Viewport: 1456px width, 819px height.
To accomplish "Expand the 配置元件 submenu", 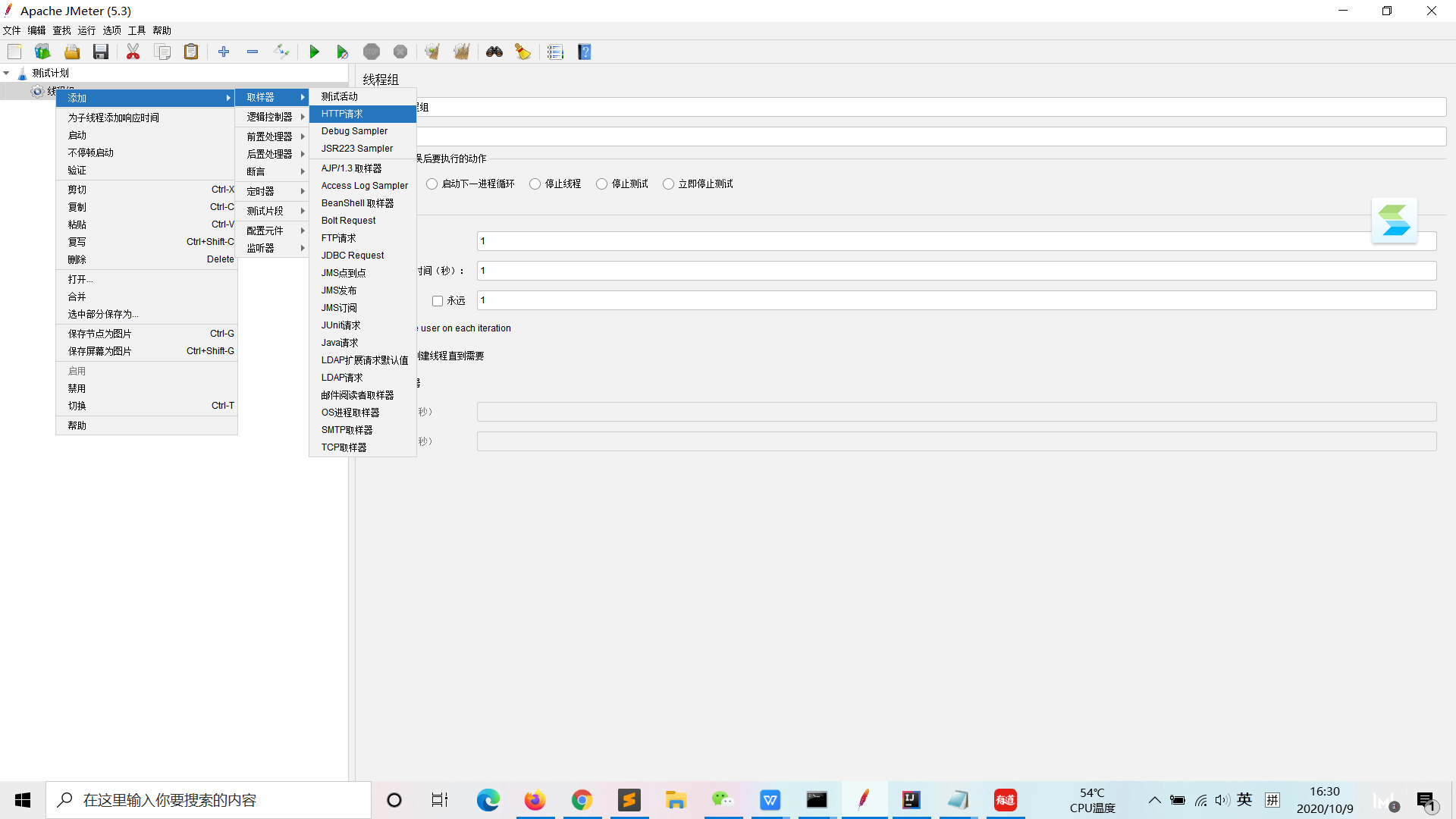I will click(x=272, y=231).
